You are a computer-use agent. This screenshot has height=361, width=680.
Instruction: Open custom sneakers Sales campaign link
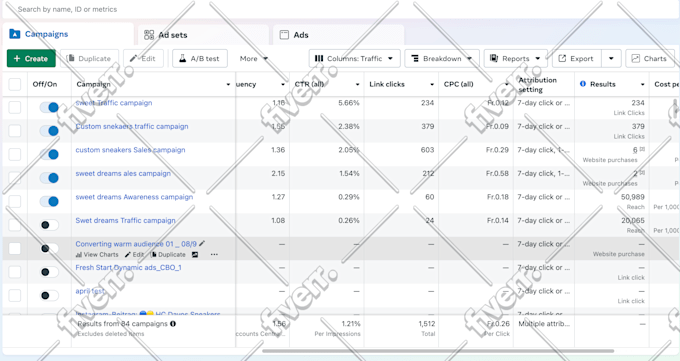pyautogui.click(x=131, y=150)
